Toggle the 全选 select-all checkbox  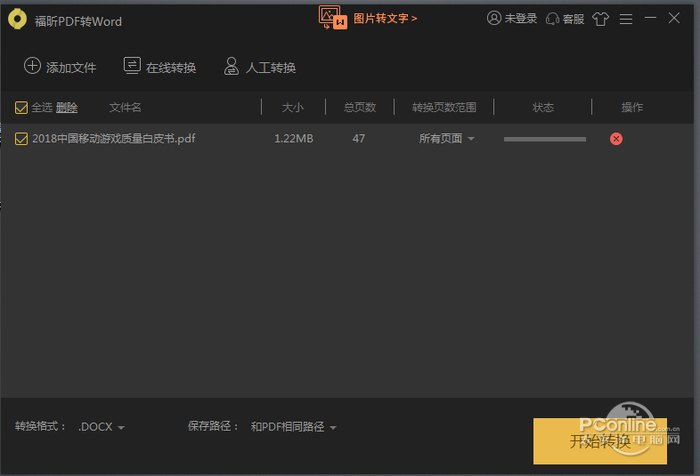(x=21, y=108)
